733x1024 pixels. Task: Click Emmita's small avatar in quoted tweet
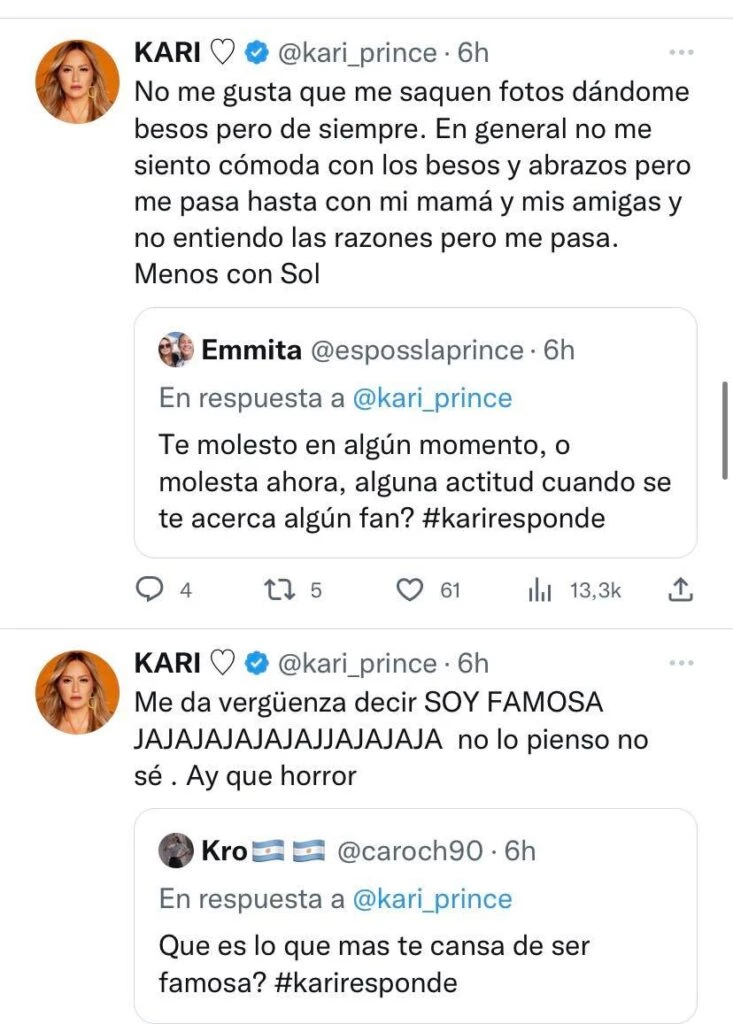pyautogui.click(x=175, y=350)
